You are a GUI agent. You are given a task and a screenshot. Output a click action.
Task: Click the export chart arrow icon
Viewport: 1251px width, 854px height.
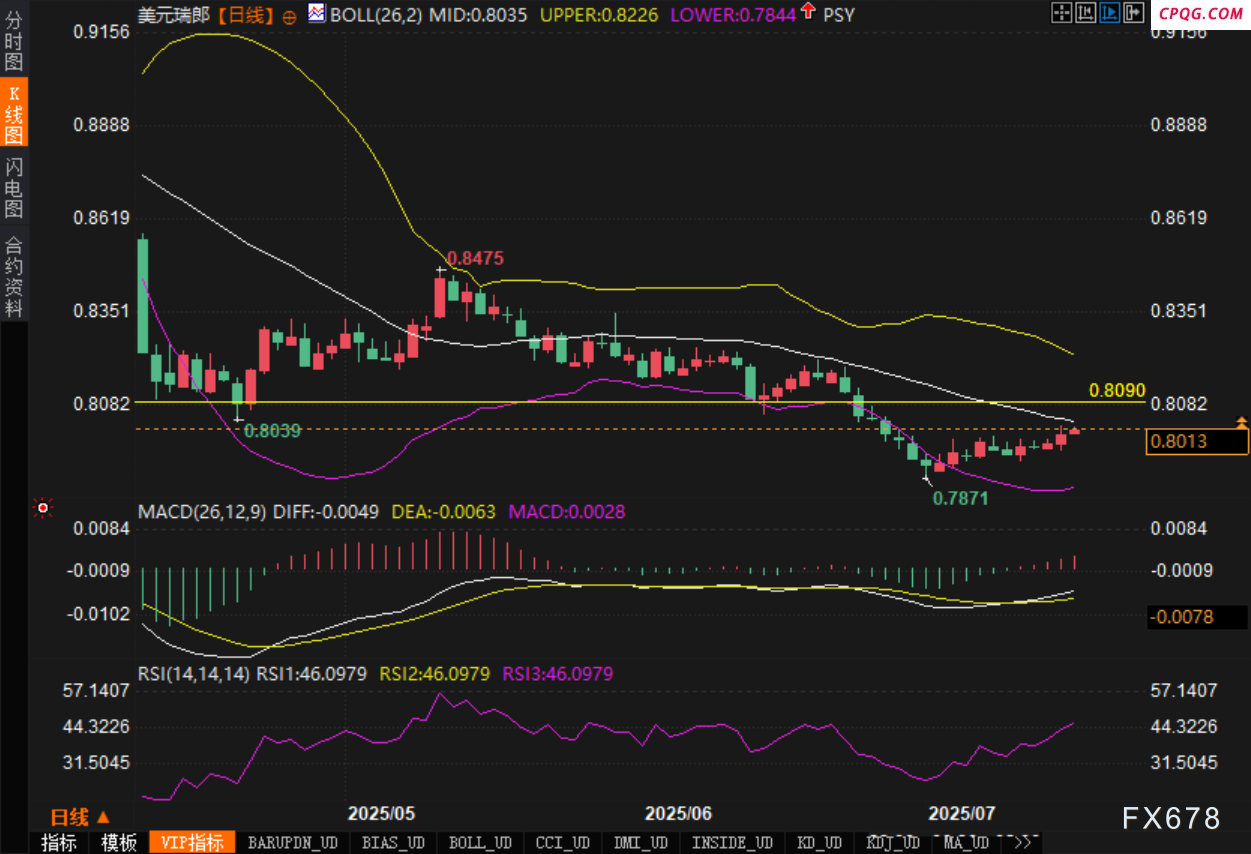[x=1133, y=13]
